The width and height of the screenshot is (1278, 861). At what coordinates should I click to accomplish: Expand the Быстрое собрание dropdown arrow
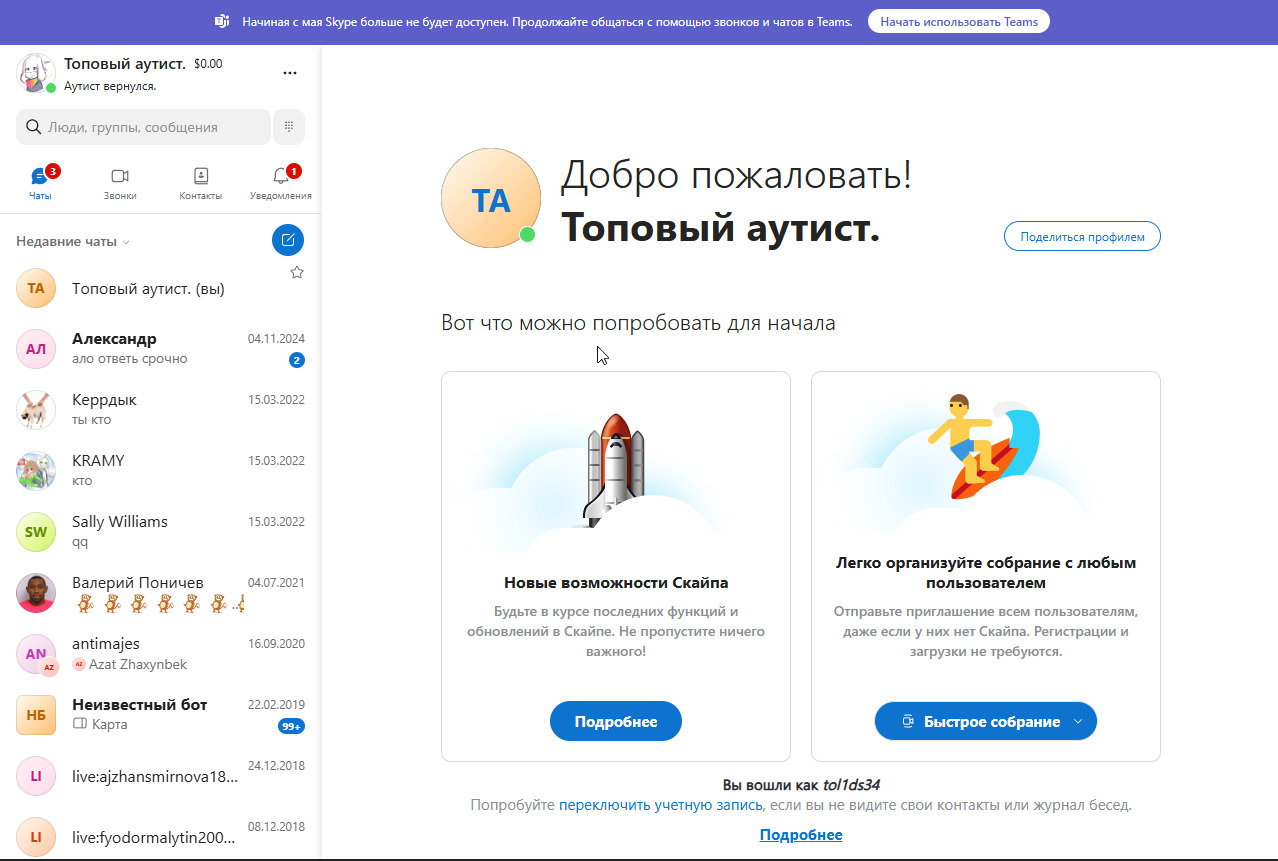1077,721
